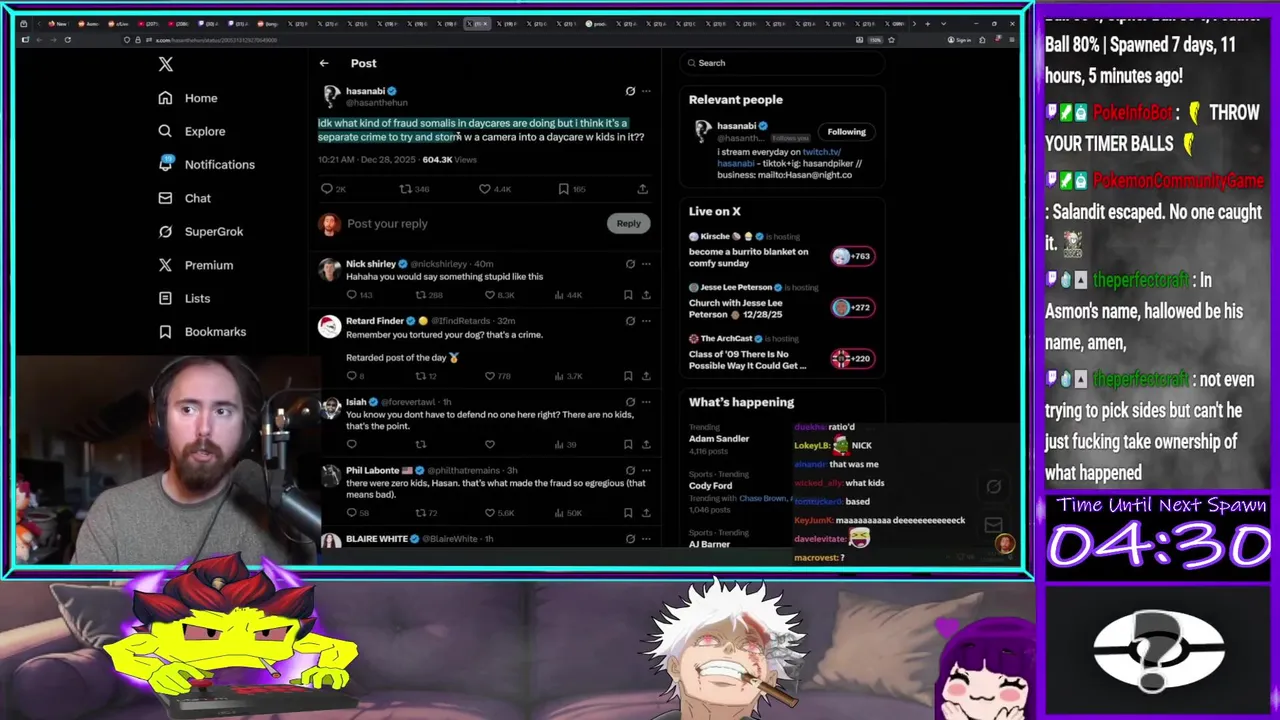Like Isiah's reply
1280x720 pixels.
pyautogui.click(x=490, y=444)
